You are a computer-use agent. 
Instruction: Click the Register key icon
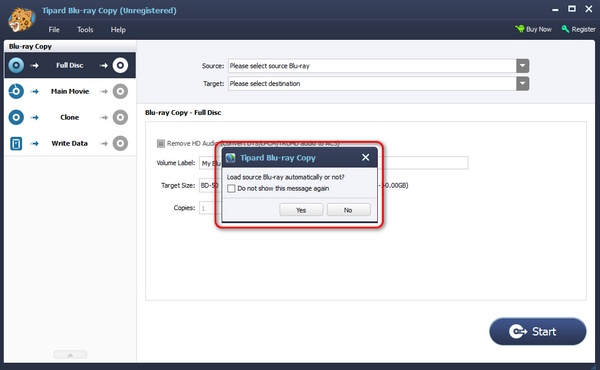(x=565, y=29)
